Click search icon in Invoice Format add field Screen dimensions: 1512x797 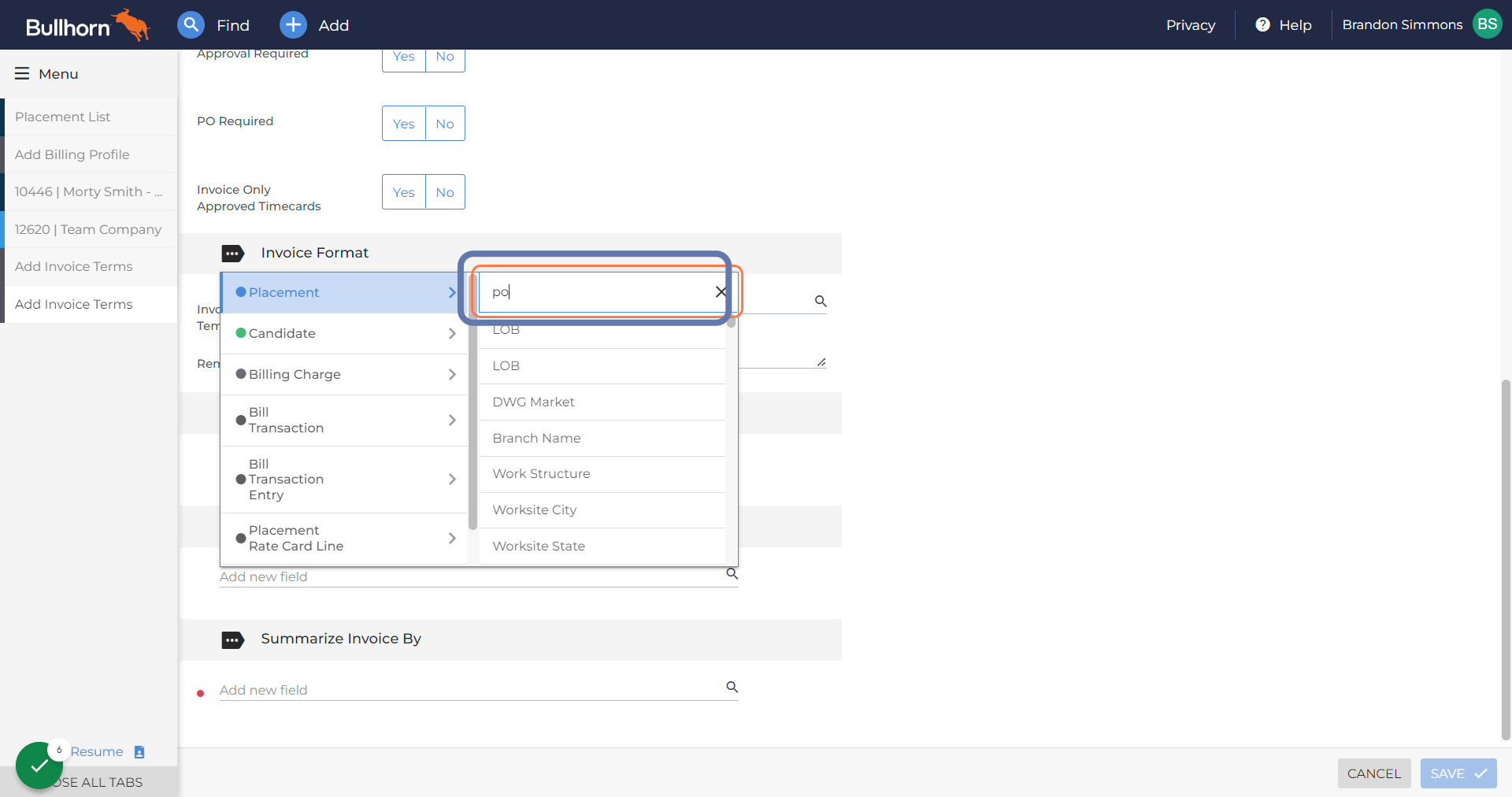click(x=732, y=573)
